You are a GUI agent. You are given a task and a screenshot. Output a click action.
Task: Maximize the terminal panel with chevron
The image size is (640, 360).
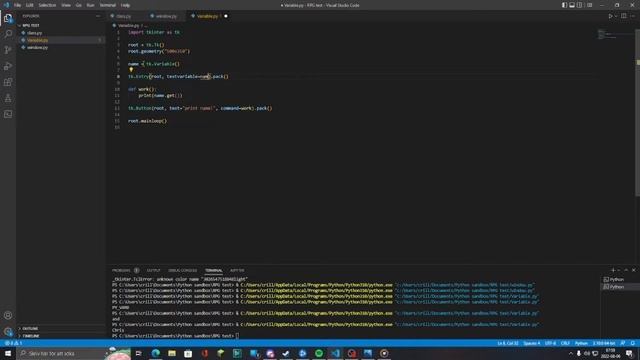(x=626, y=270)
